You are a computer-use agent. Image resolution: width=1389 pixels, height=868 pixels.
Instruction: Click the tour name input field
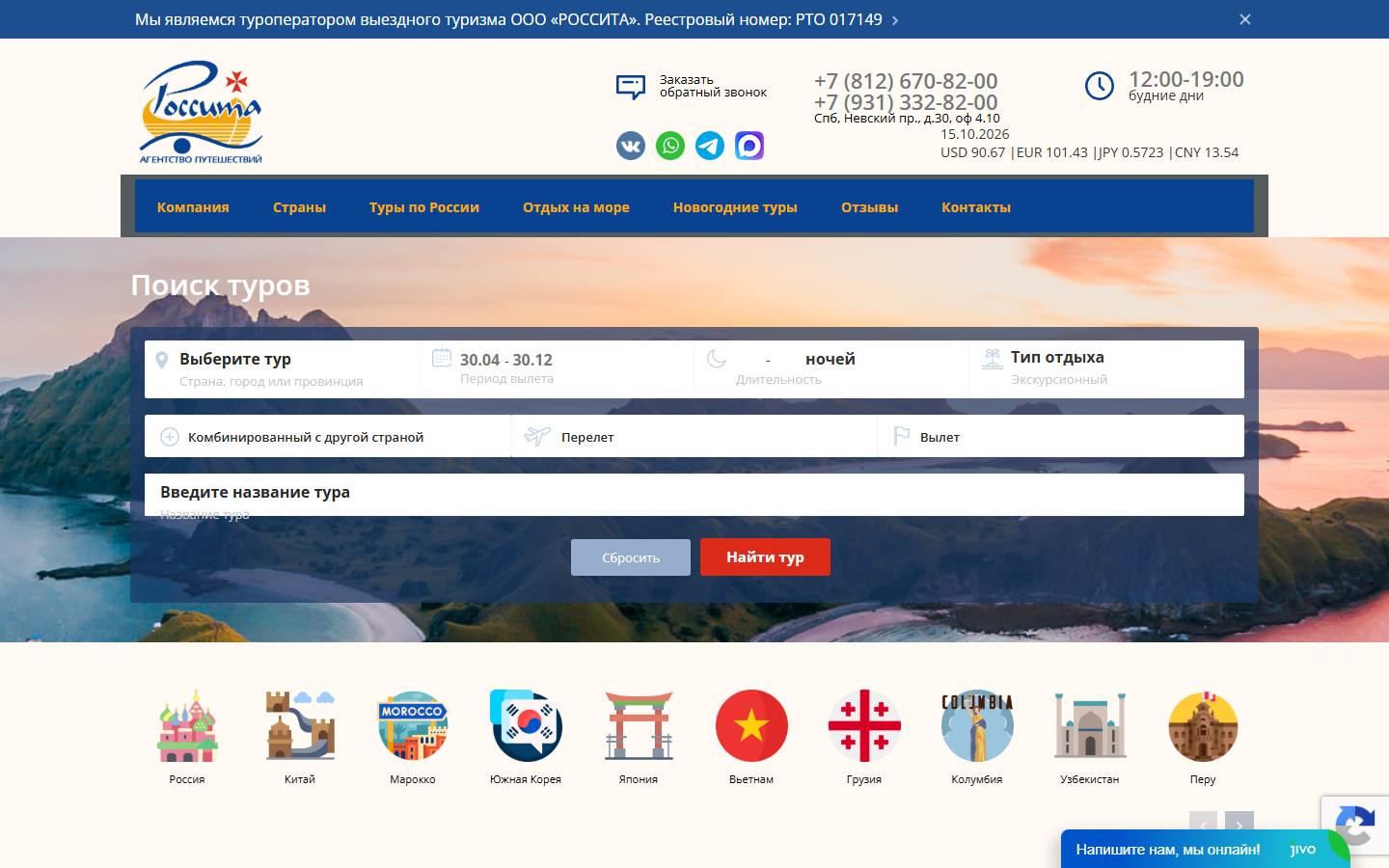(694, 495)
